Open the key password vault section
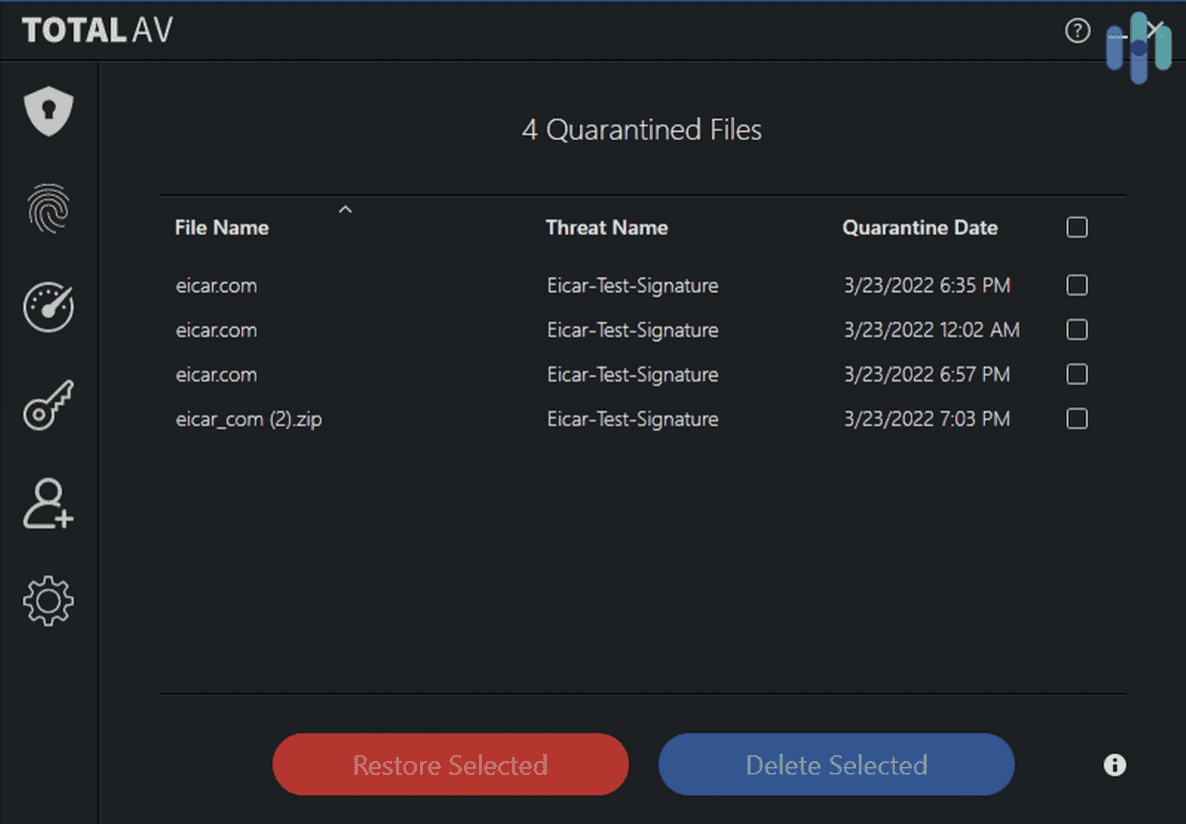The height and width of the screenshot is (824, 1186). point(49,405)
